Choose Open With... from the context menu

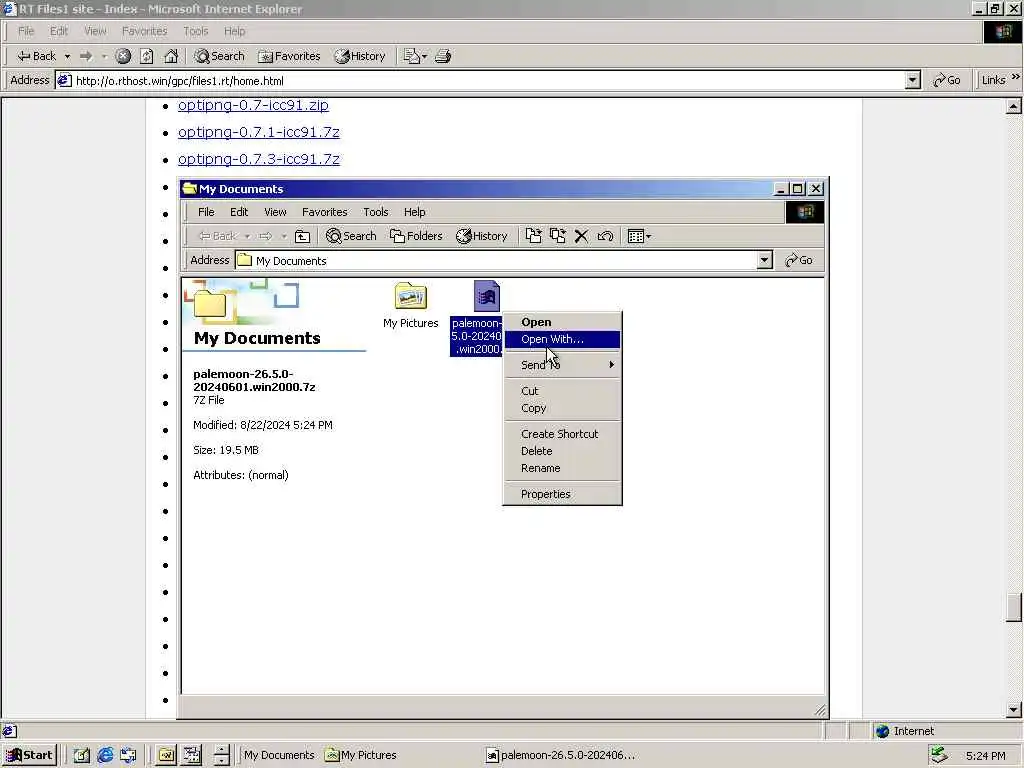(562, 339)
